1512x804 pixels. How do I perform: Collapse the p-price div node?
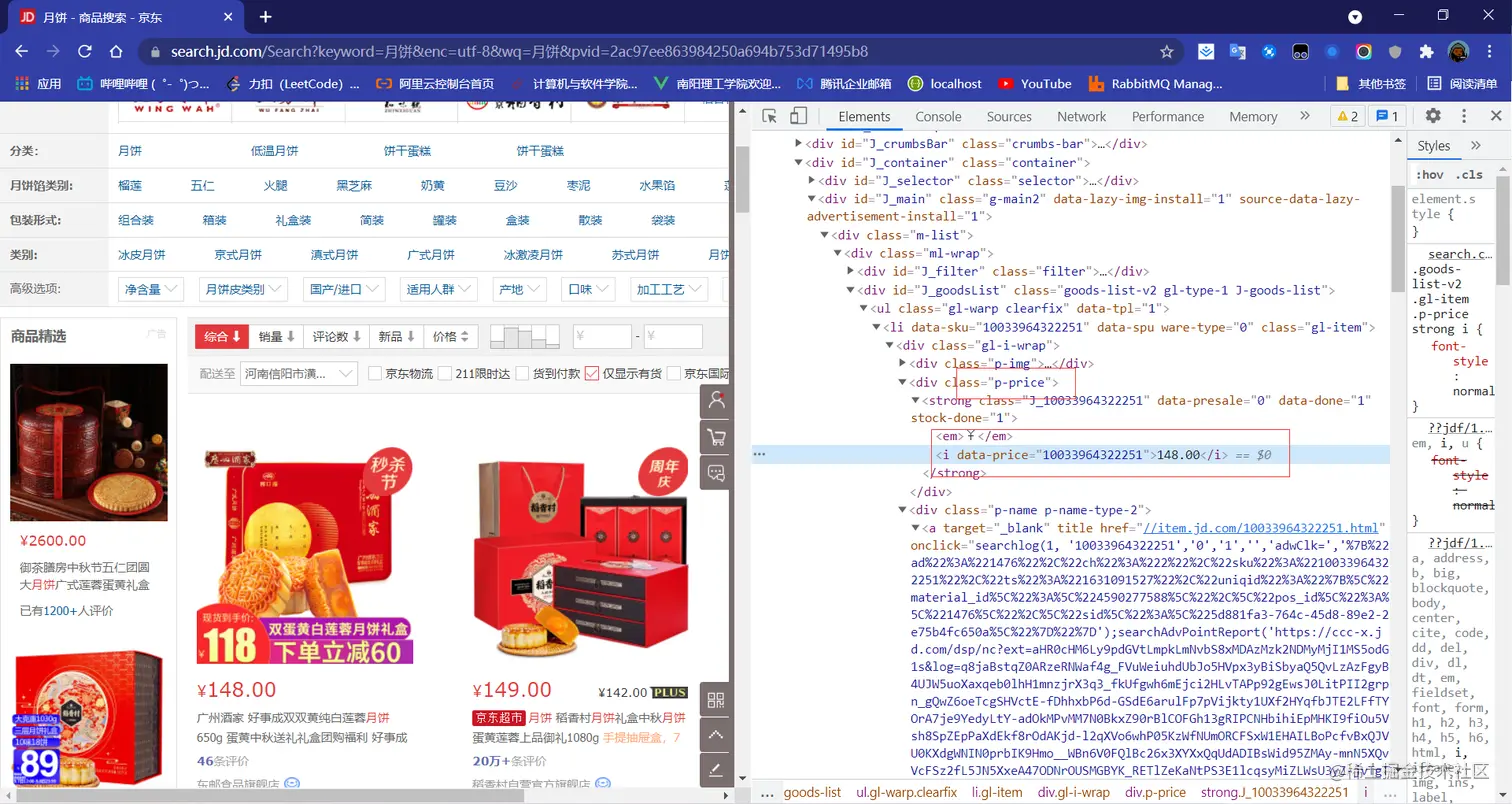coord(903,382)
